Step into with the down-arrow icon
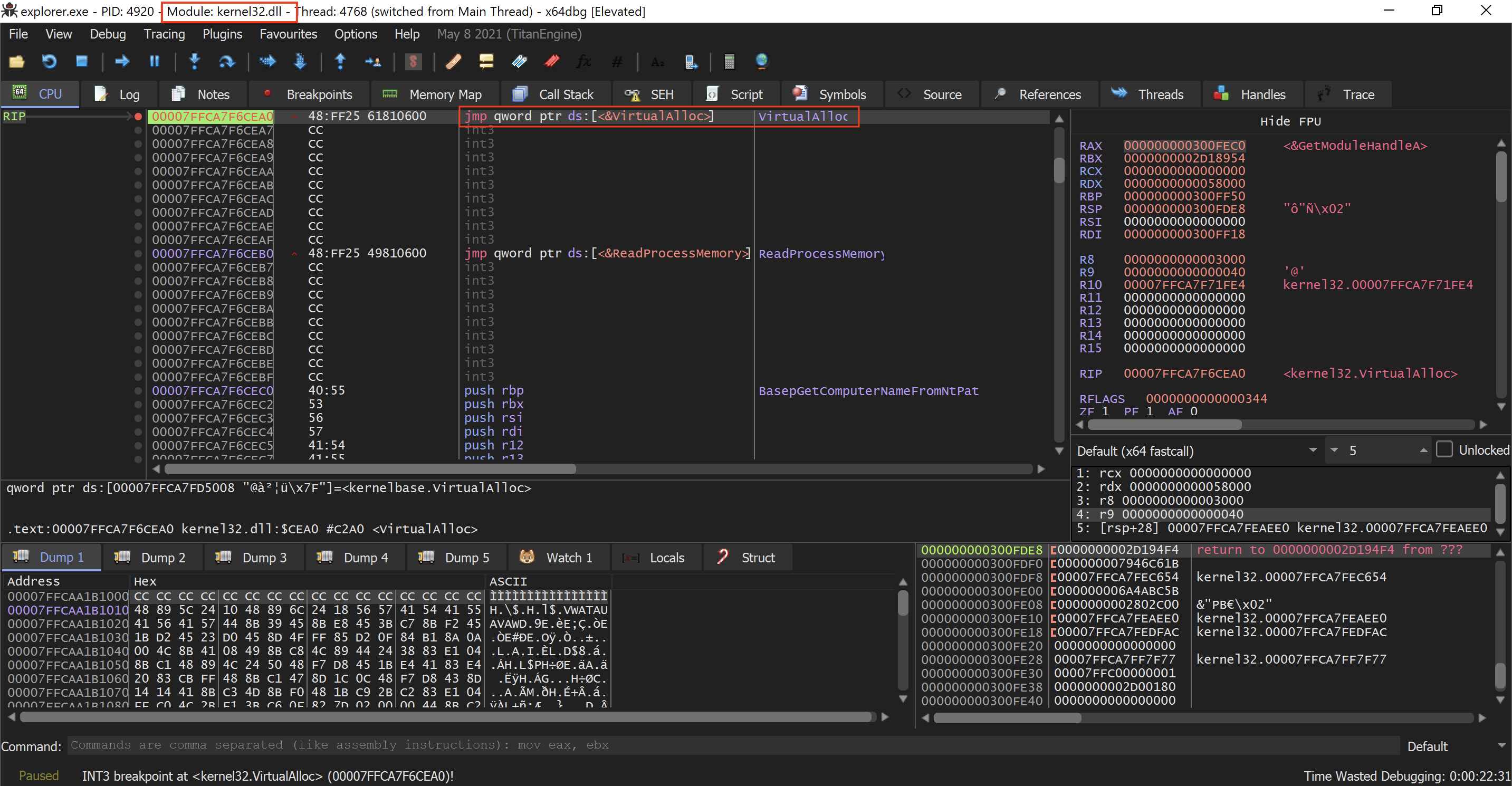 click(194, 61)
